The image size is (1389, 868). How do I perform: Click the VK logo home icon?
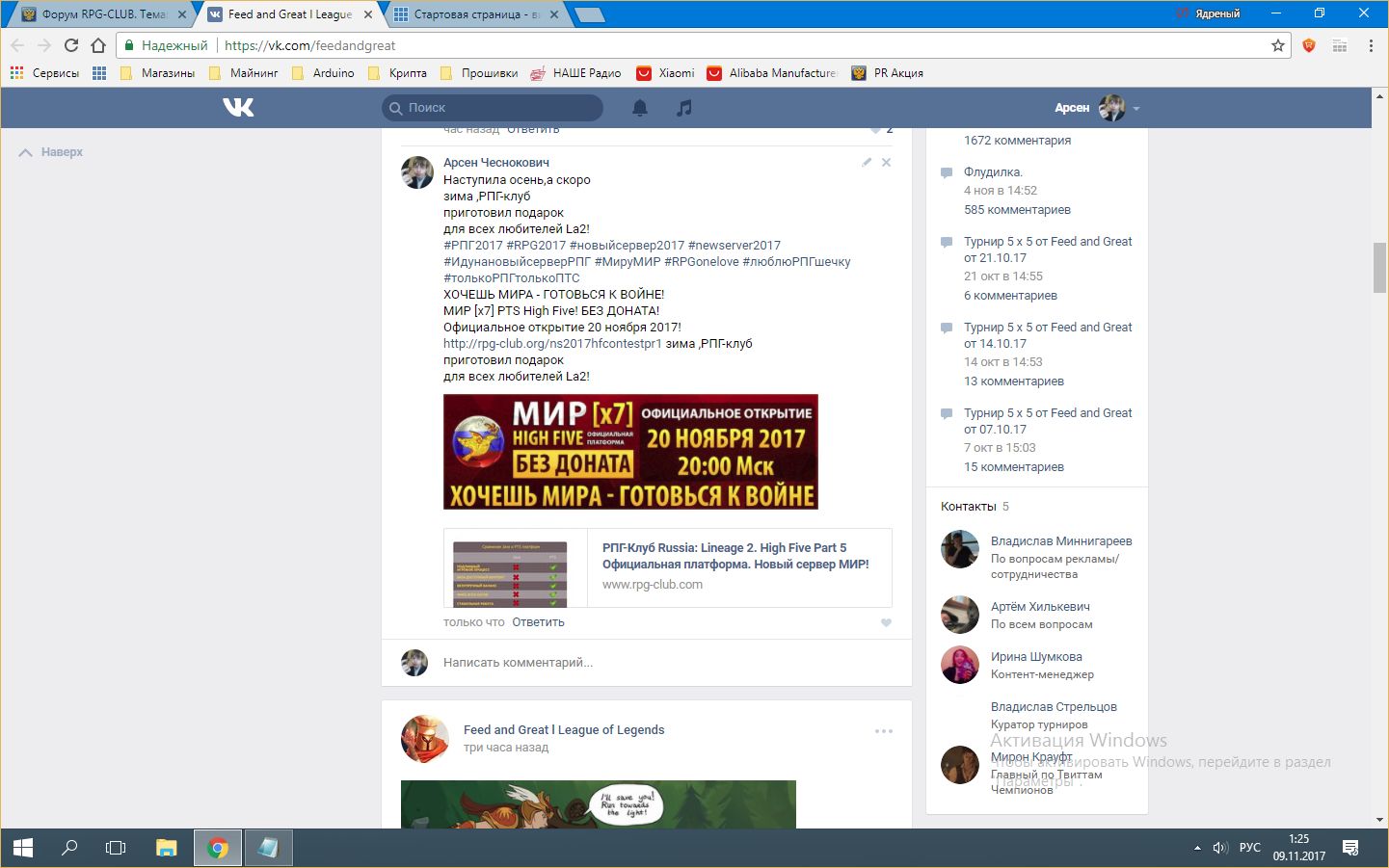point(238,107)
